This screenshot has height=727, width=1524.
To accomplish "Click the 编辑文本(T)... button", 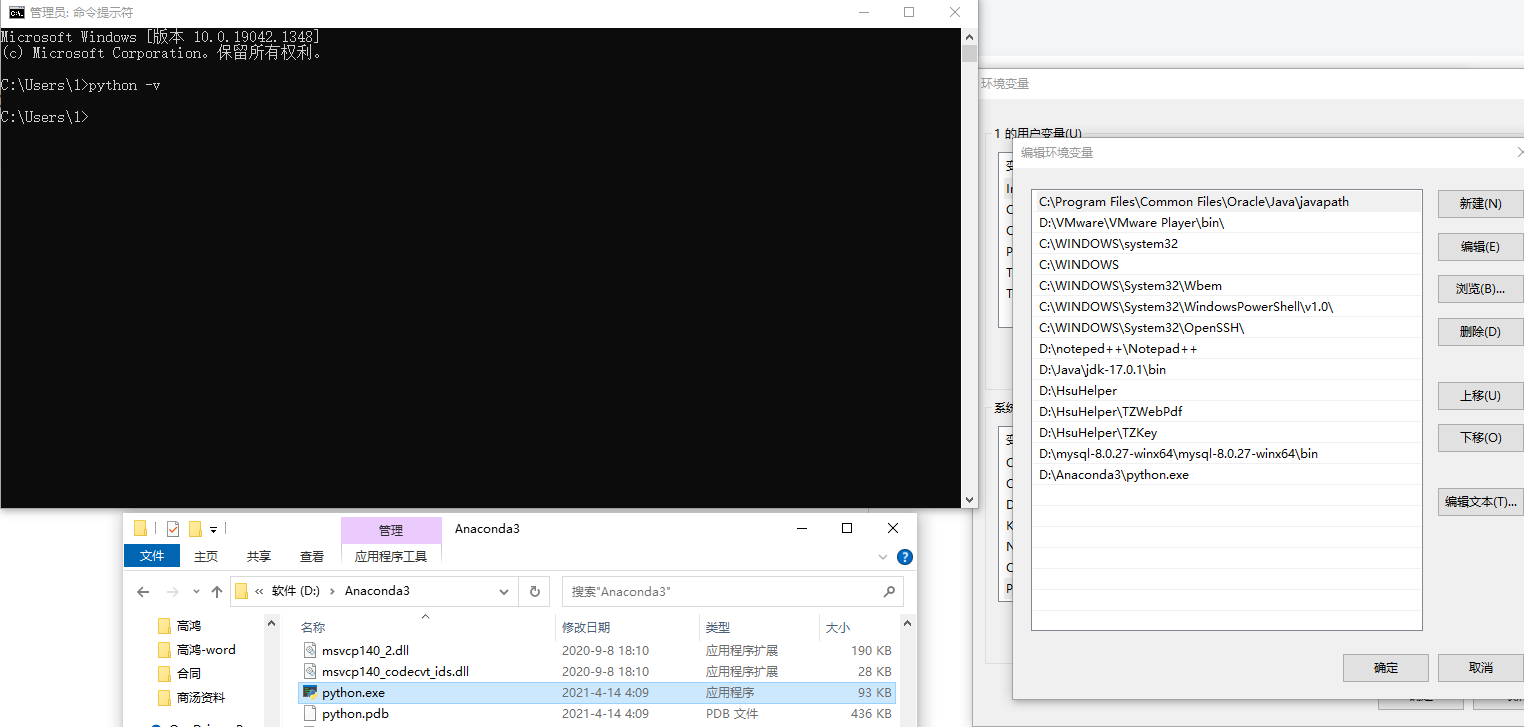I will click(1480, 502).
